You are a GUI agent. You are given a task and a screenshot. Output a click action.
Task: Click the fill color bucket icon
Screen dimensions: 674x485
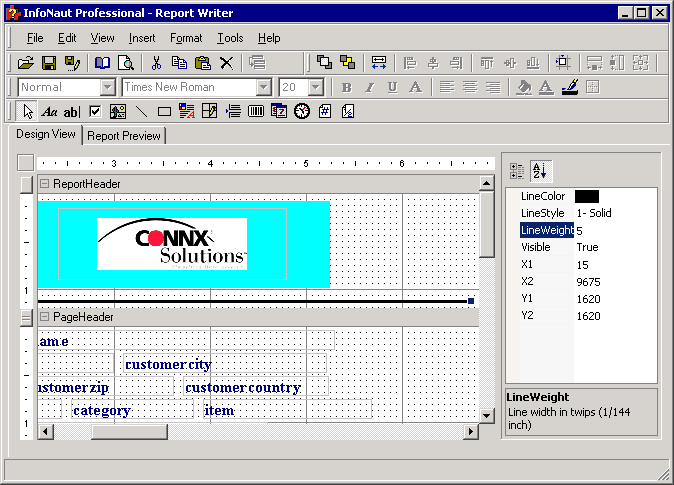(x=524, y=88)
